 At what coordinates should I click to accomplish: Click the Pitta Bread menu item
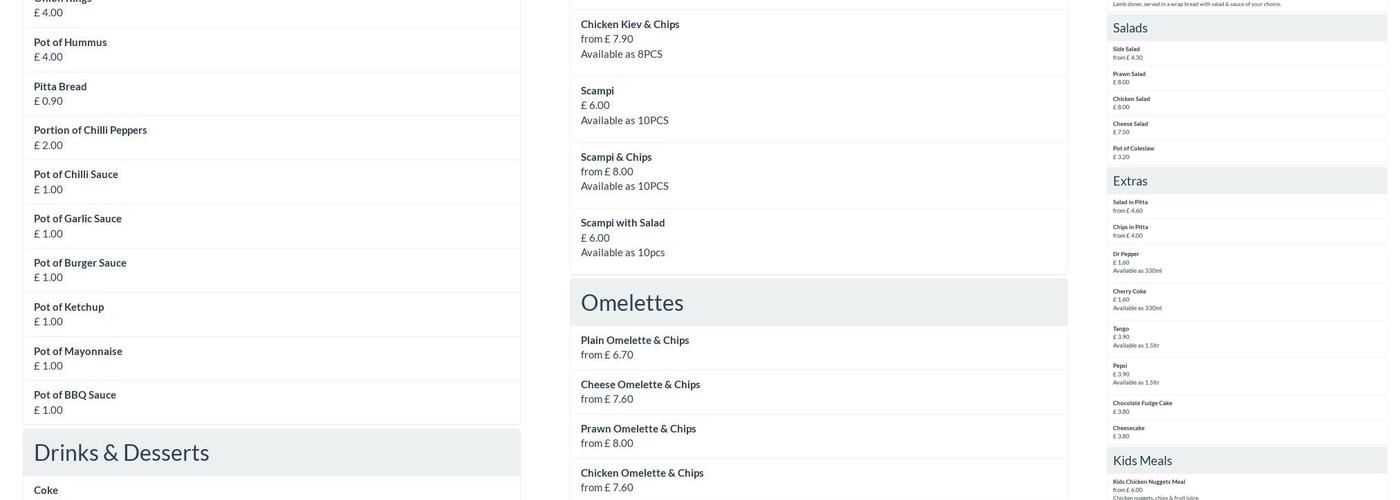(60, 86)
